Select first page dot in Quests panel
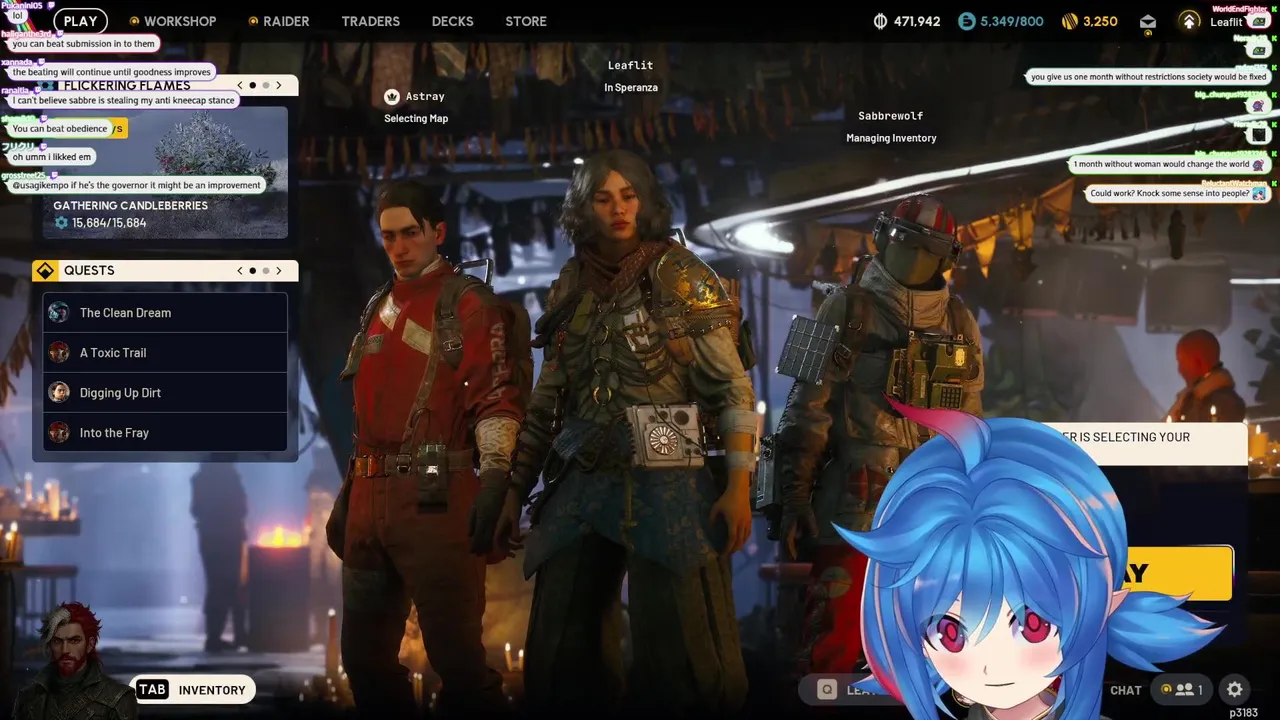 (x=252, y=270)
